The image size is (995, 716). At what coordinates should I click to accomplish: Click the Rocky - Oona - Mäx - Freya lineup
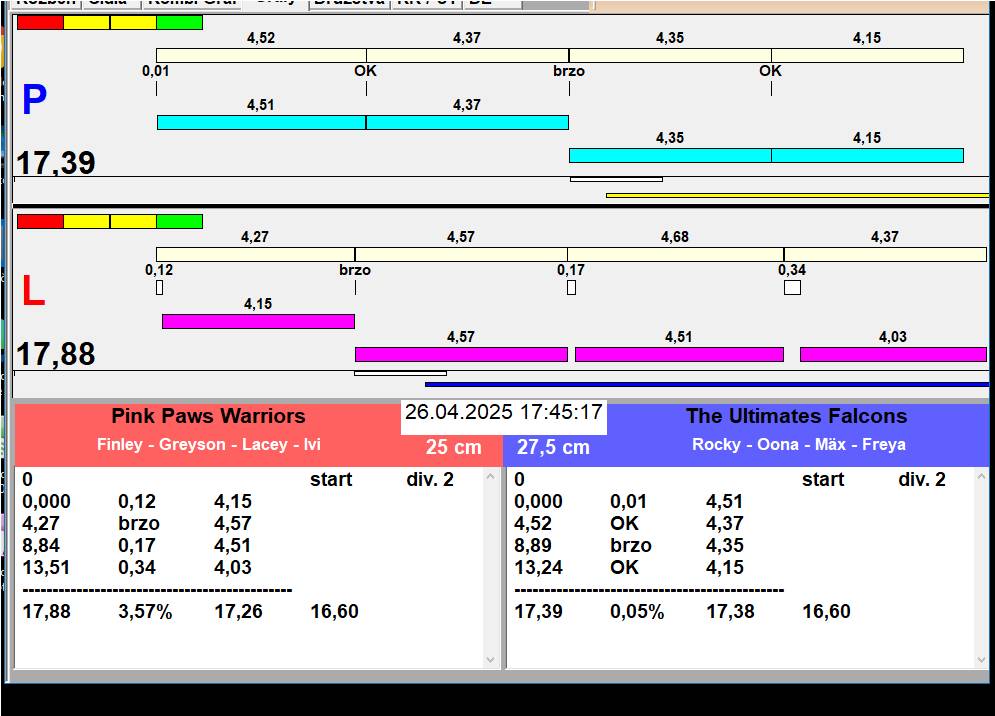point(798,444)
